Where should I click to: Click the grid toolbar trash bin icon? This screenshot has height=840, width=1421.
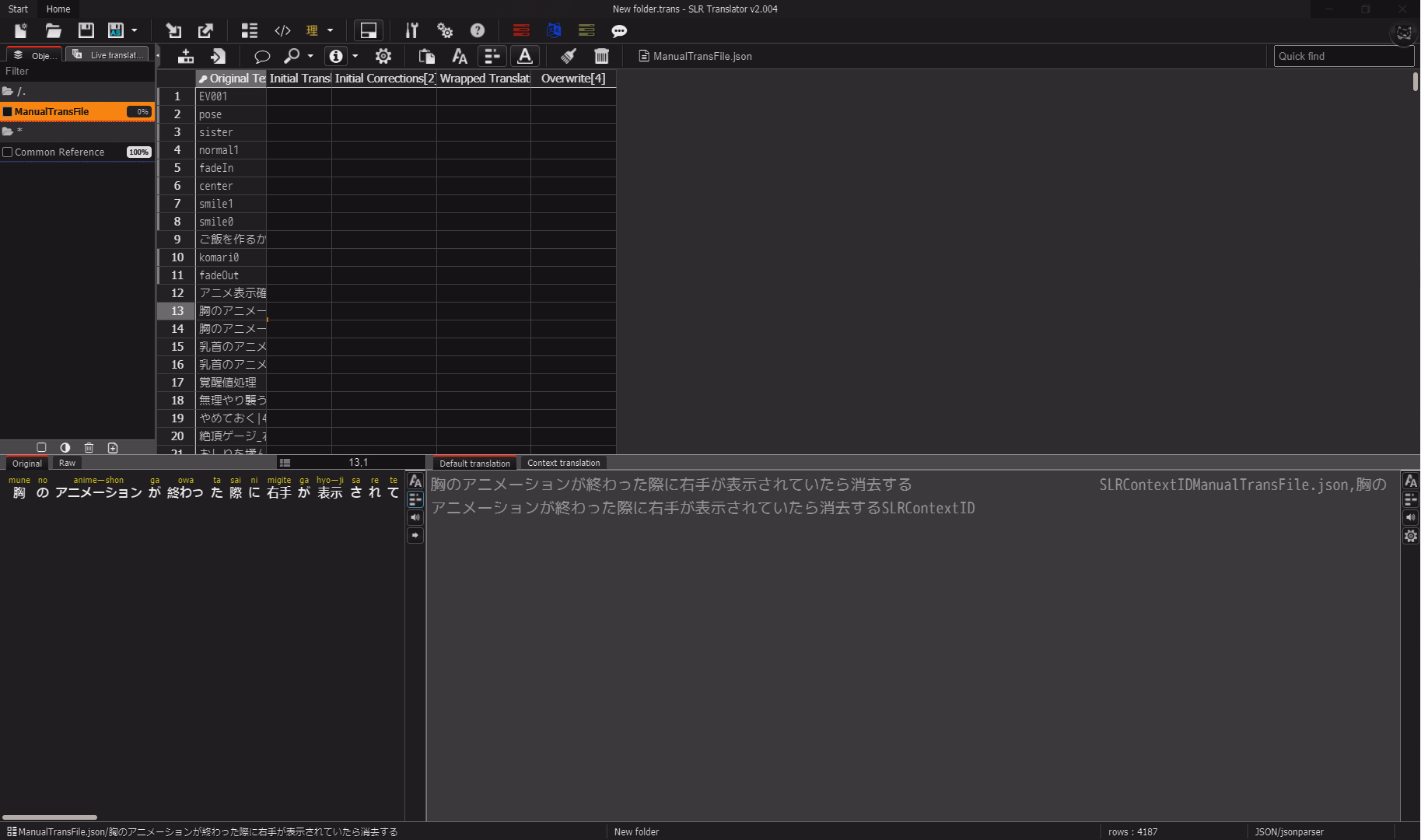601,56
